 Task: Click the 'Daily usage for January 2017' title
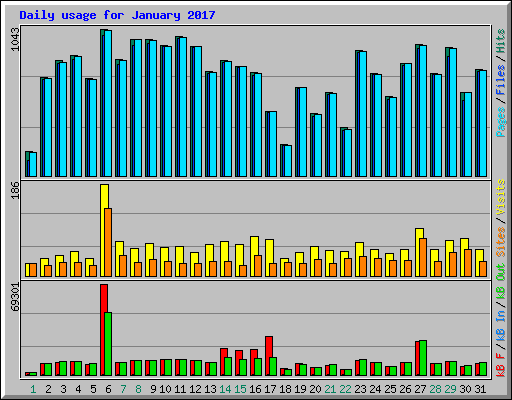click(117, 15)
